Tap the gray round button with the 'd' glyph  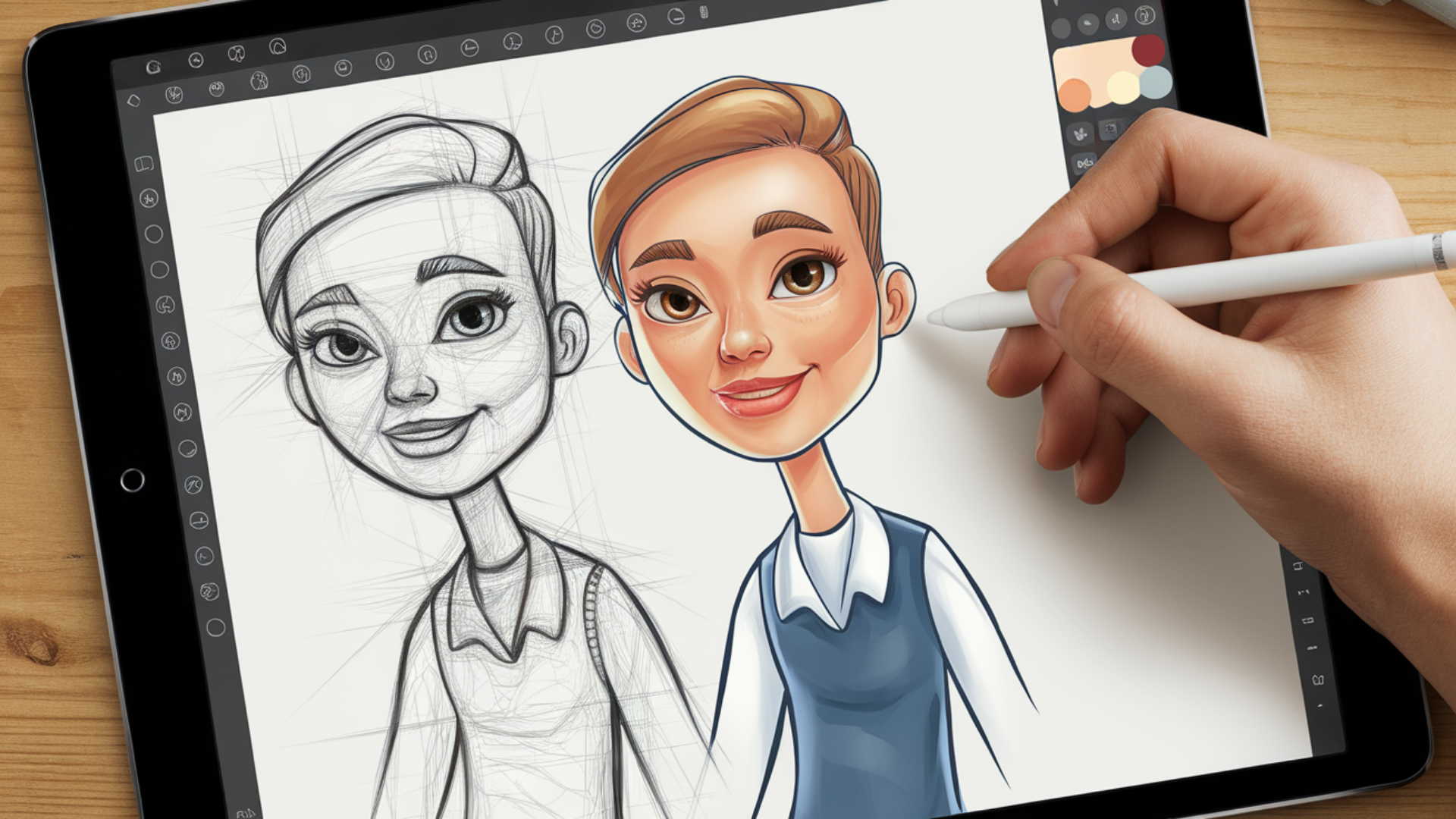(1116, 19)
